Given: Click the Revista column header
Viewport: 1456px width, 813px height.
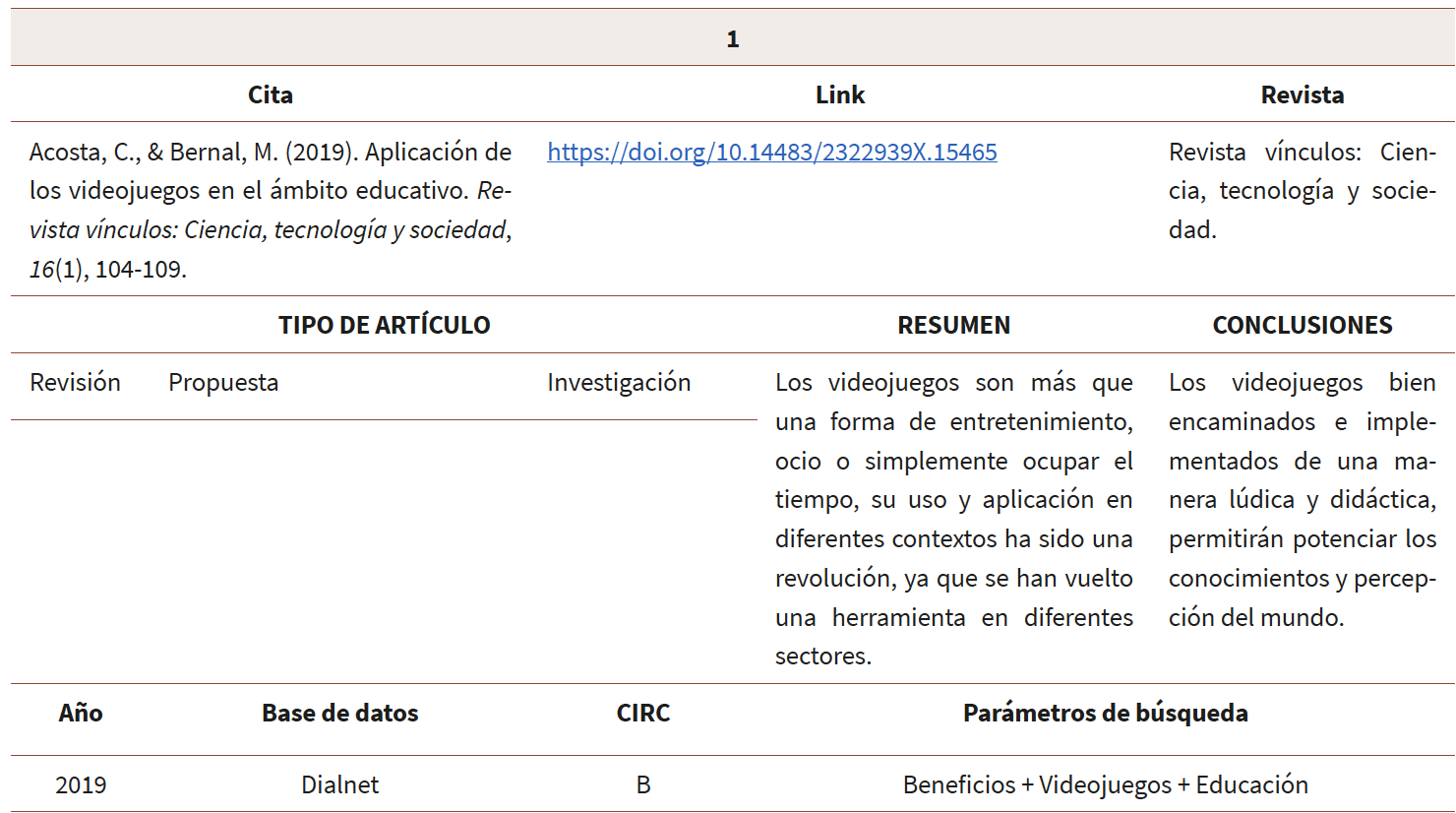Looking at the screenshot, I should pos(1304,94).
